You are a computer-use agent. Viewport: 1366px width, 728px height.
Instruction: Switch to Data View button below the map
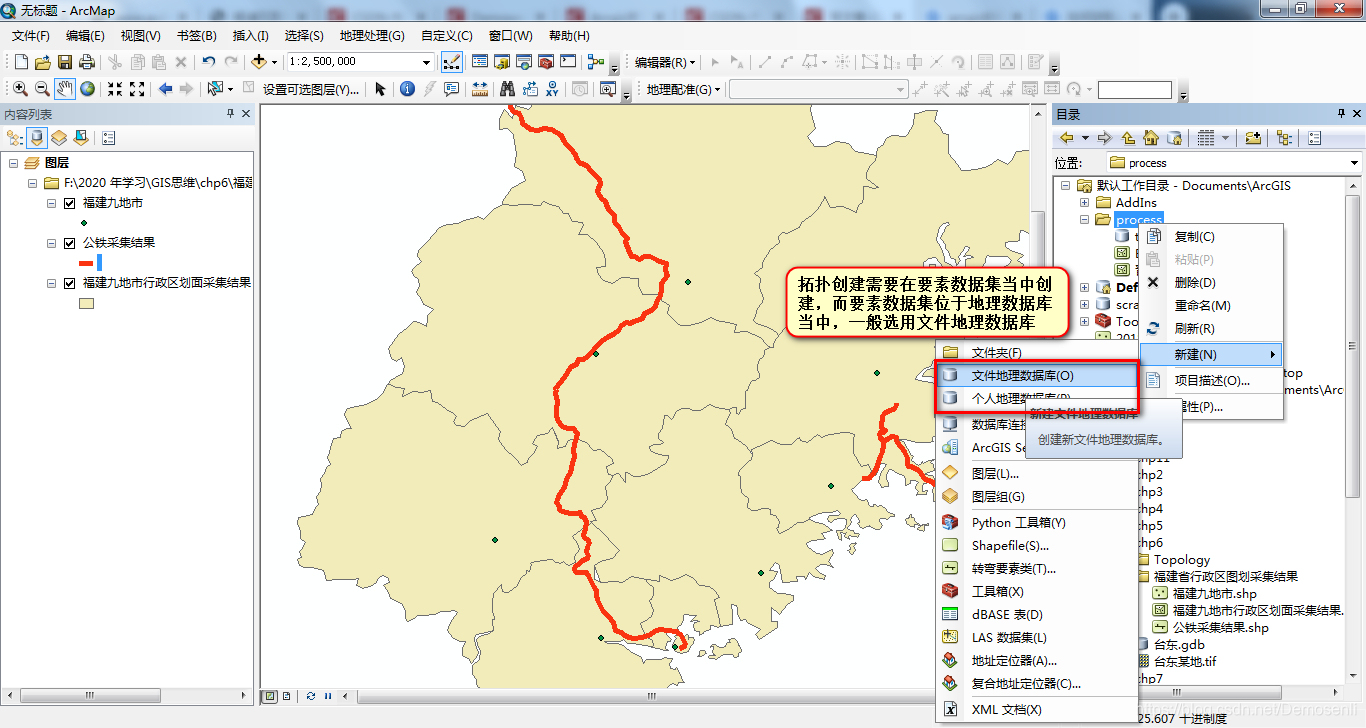point(270,696)
